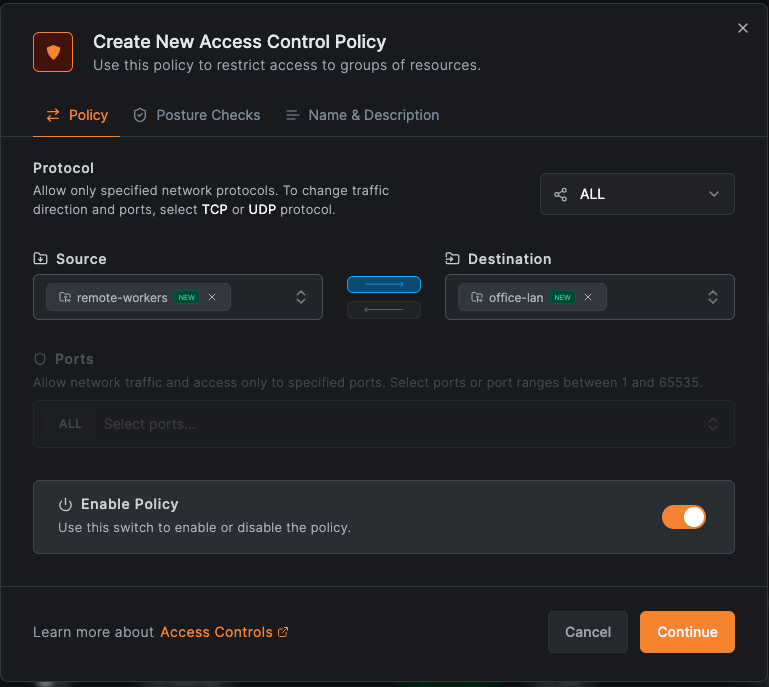Expand the Destination groups selector
The width and height of the screenshot is (769, 687).
713,297
